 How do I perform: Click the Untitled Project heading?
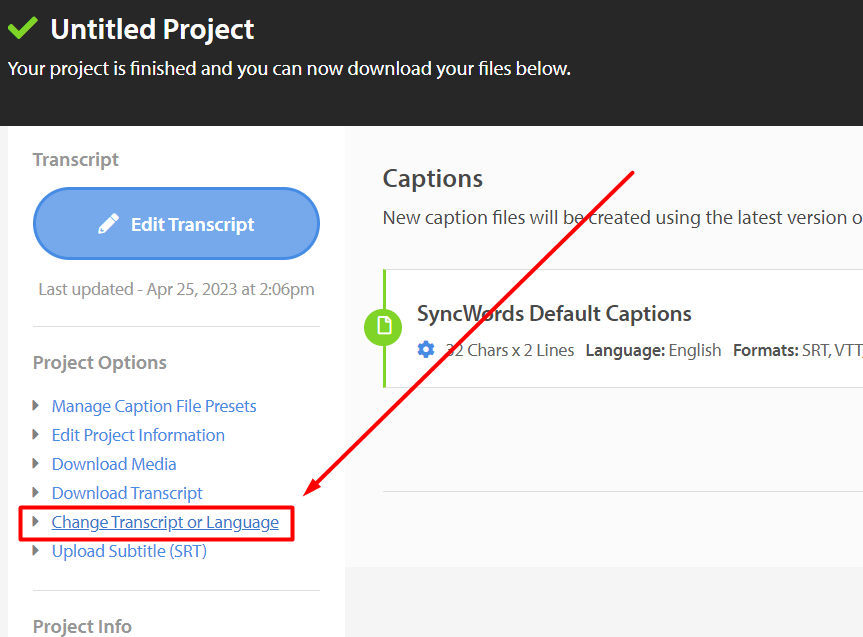tap(152, 29)
